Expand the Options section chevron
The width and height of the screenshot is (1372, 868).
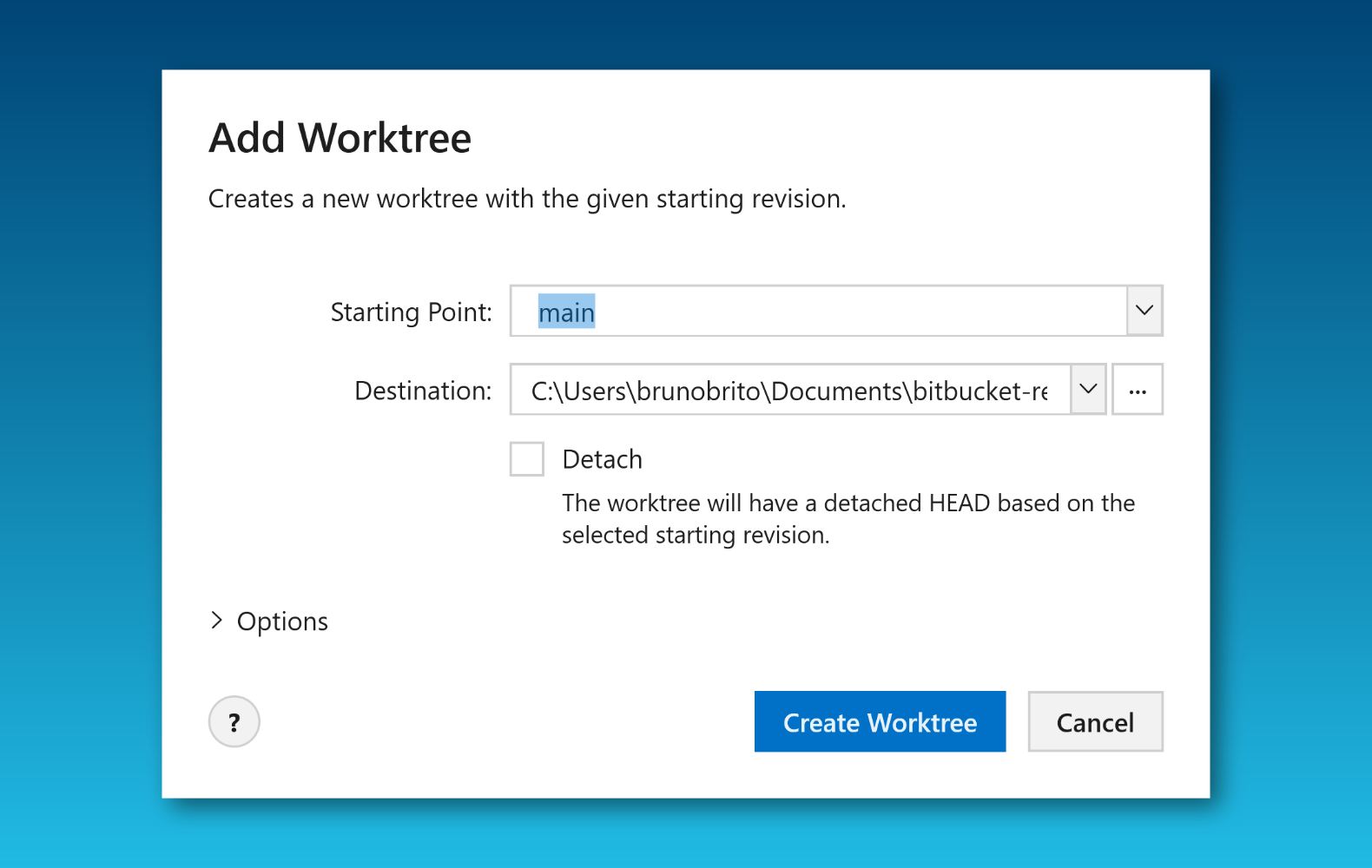click(x=217, y=621)
